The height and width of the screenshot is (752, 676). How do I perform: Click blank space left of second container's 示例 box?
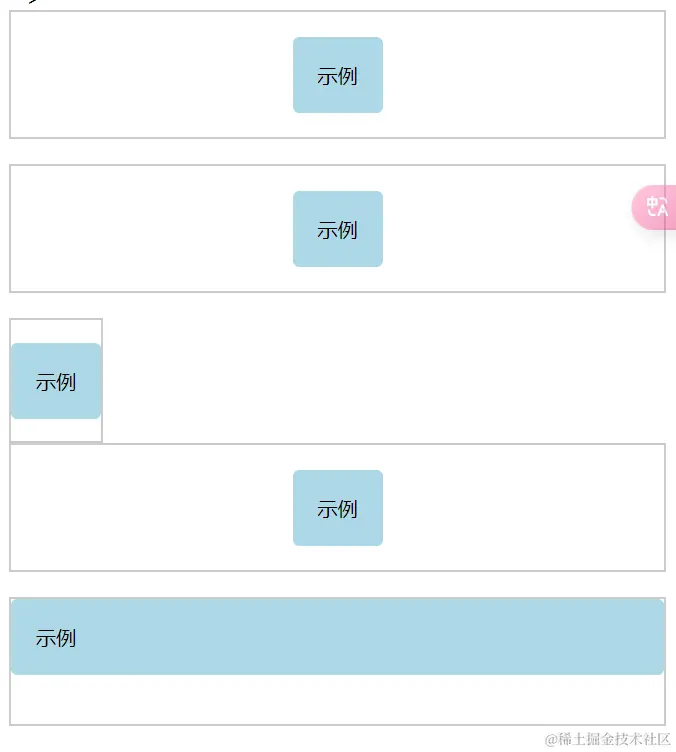coord(152,229)
